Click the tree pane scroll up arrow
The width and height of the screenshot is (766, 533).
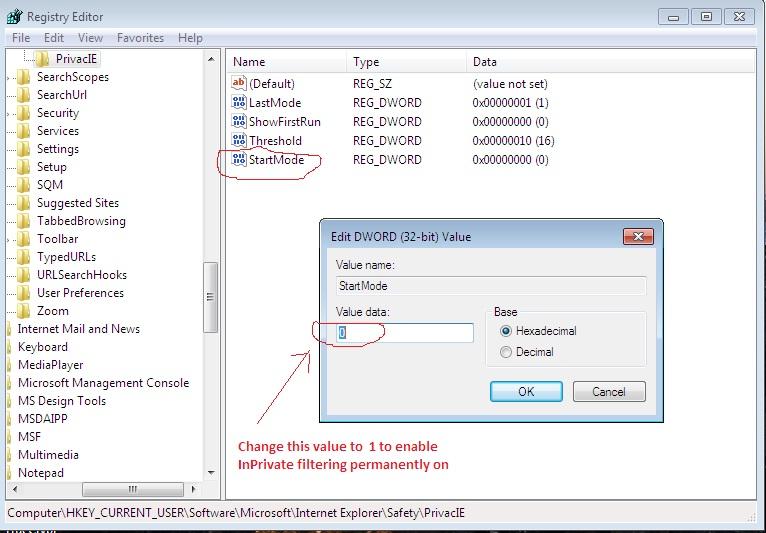(211, 60)
